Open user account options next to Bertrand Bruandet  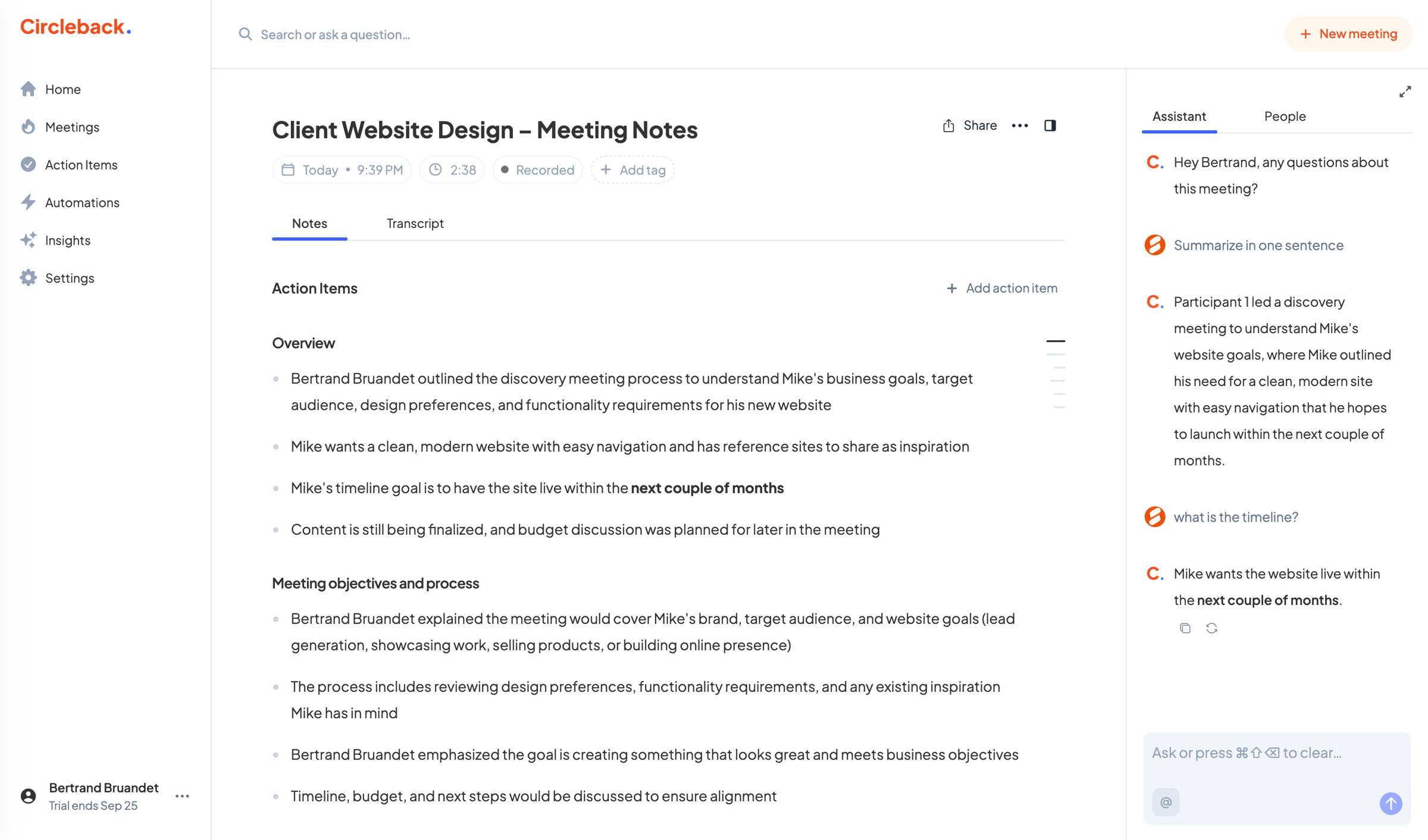point(182,796)
